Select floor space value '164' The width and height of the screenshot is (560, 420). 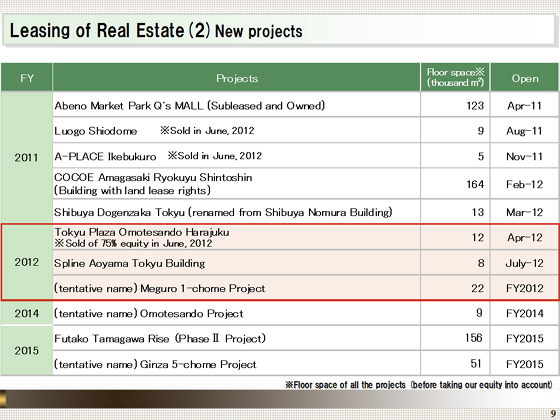point(475,184)
